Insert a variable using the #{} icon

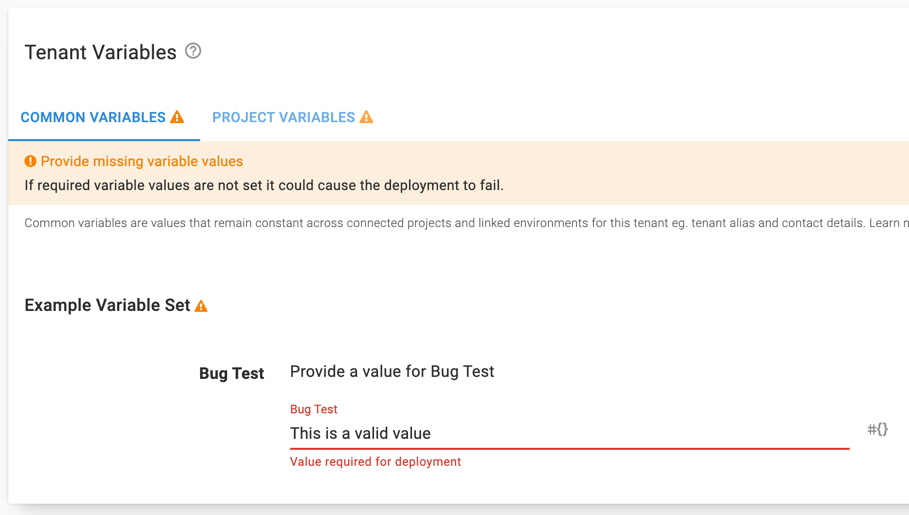coord(878,429)
